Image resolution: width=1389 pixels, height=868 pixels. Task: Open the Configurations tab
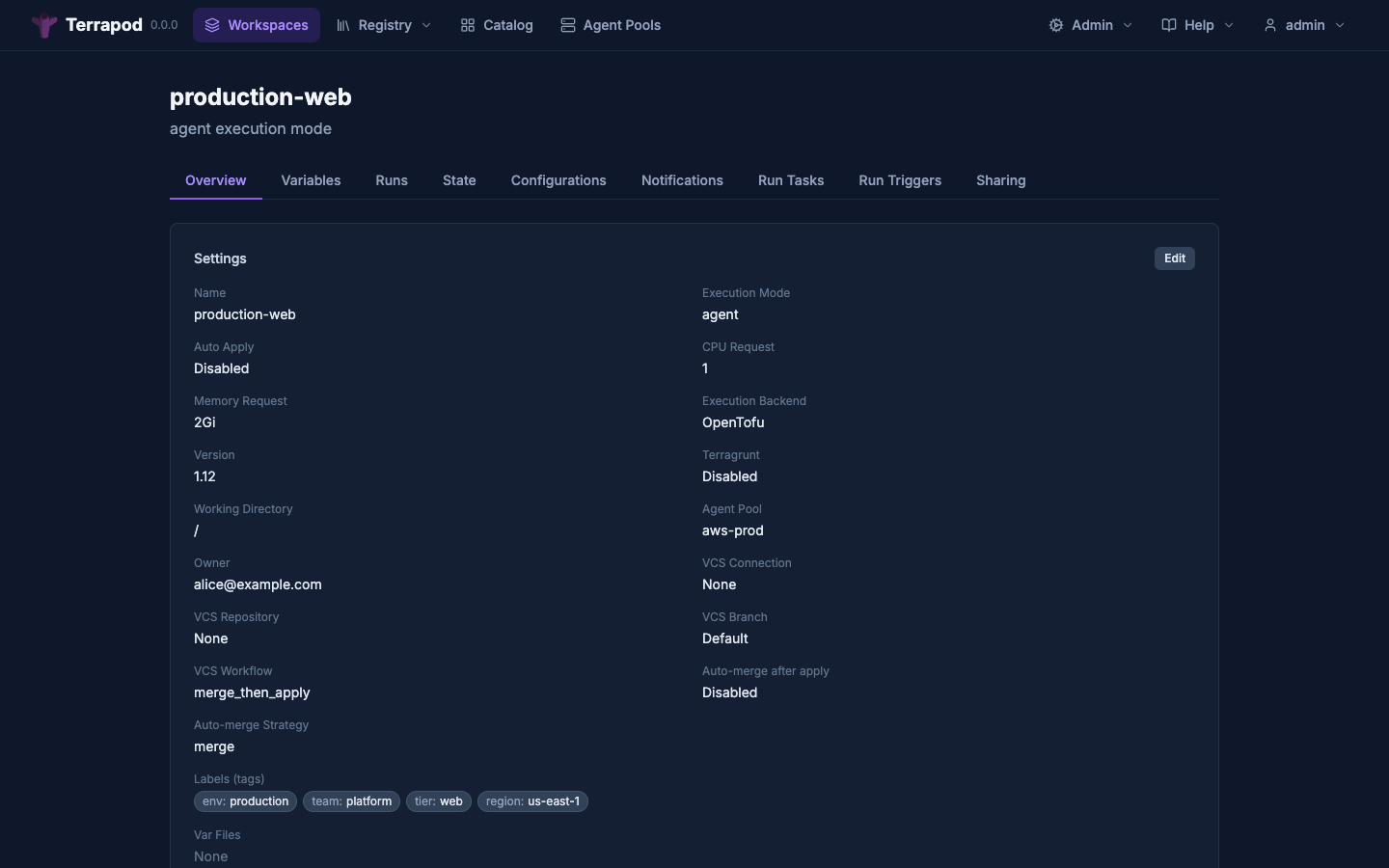pos(558,180)
